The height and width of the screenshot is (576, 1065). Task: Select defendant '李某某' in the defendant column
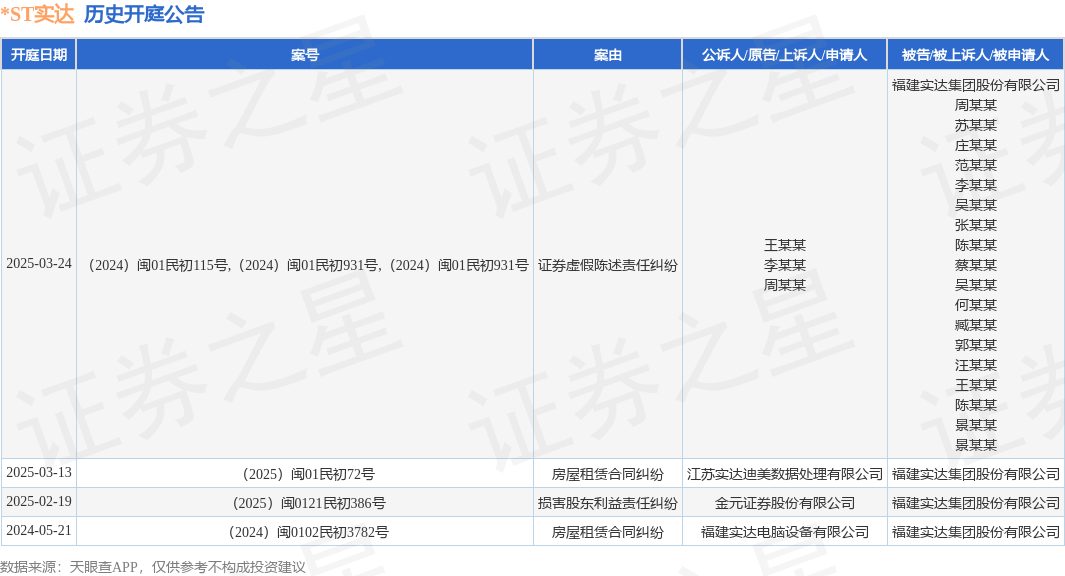tap(975, 185)
